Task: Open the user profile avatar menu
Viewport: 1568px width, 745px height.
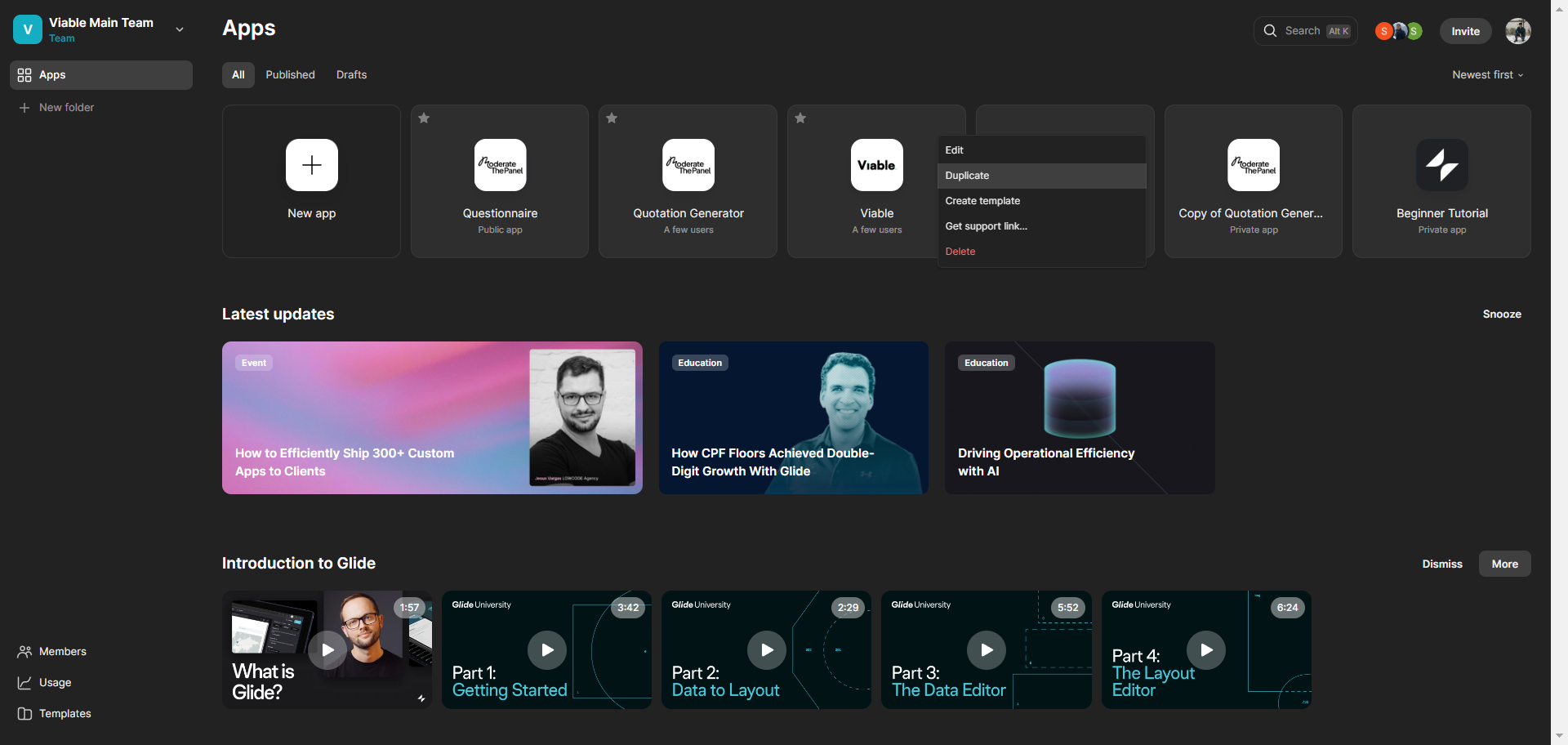Action: click(x=1518, y=31)
